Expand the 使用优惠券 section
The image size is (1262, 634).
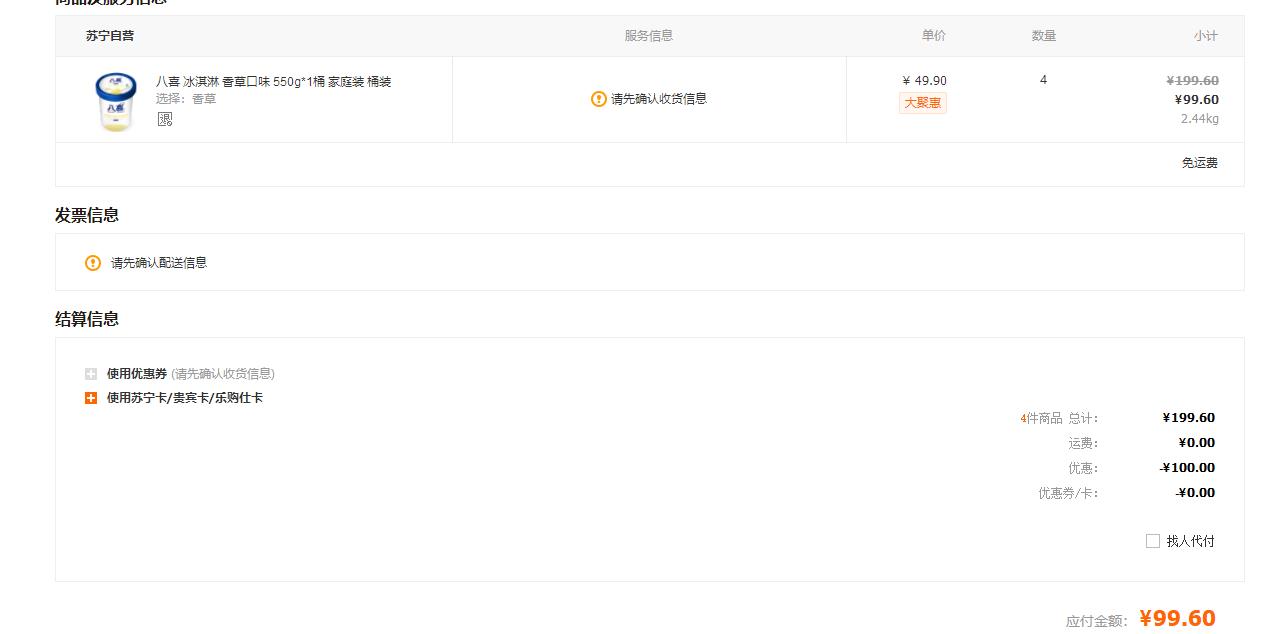(x=91, y=374)
